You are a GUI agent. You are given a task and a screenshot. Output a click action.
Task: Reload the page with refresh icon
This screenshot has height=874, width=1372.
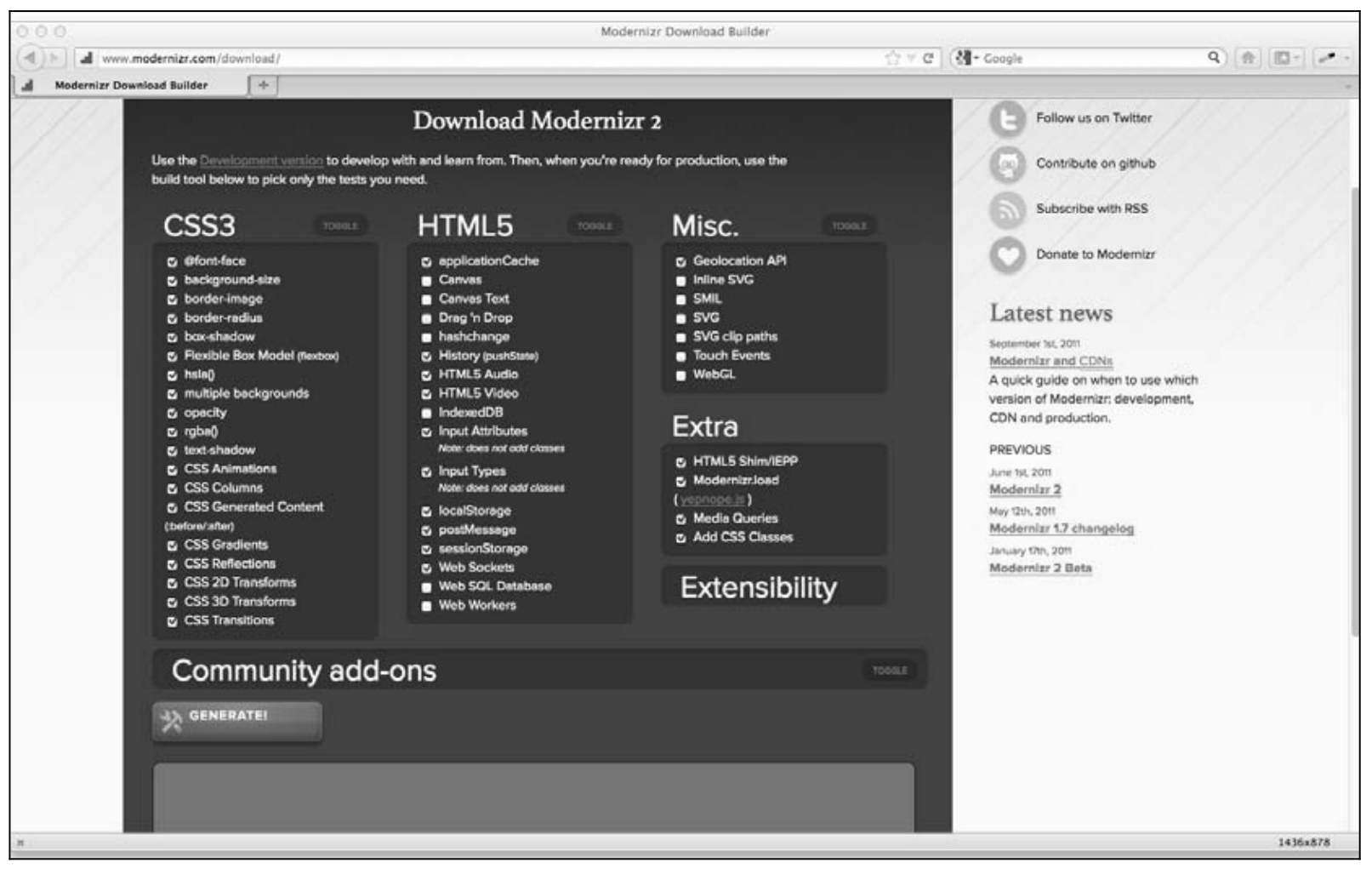[928, 58]
